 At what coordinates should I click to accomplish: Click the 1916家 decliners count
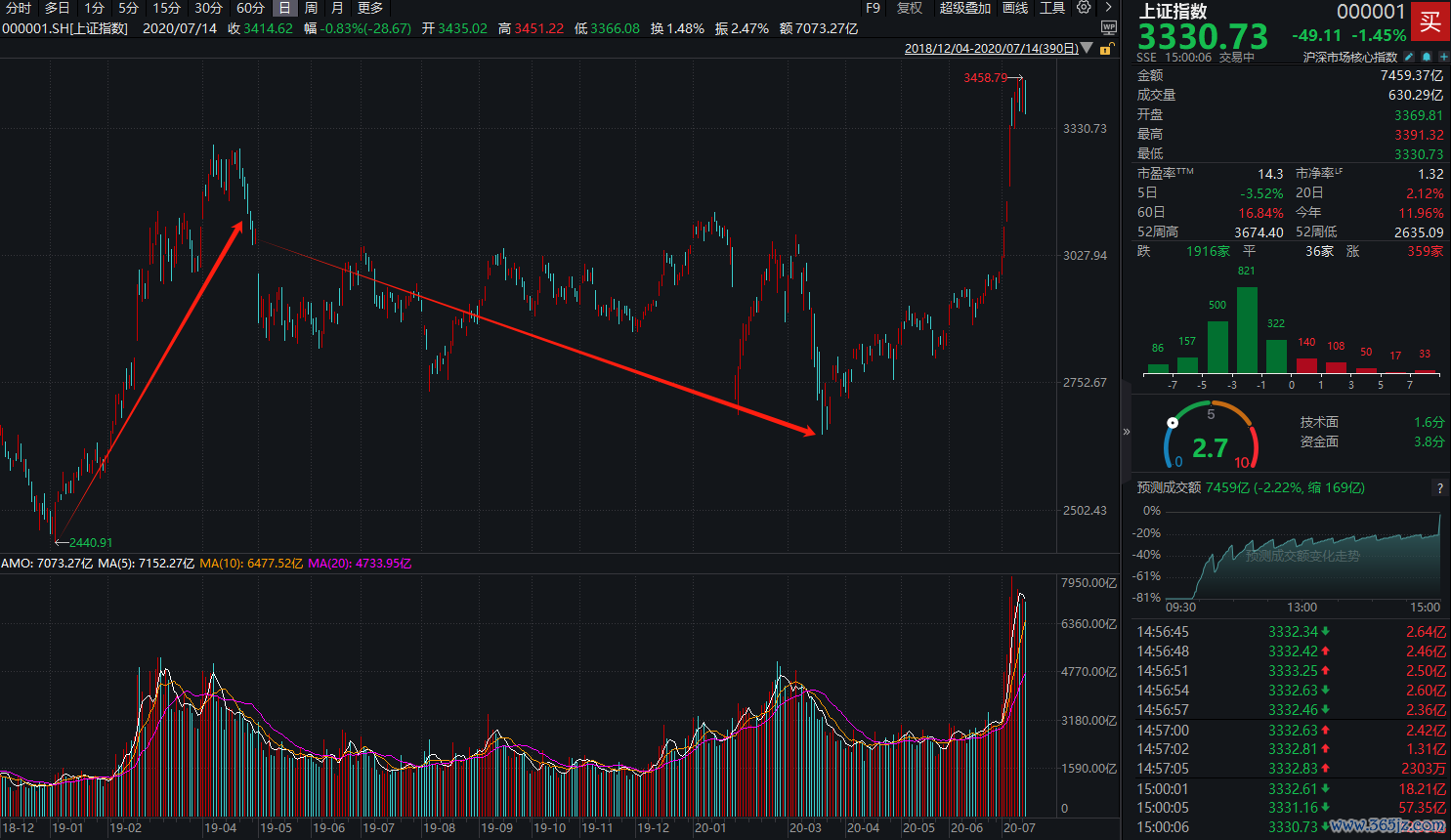point(1208,251)
